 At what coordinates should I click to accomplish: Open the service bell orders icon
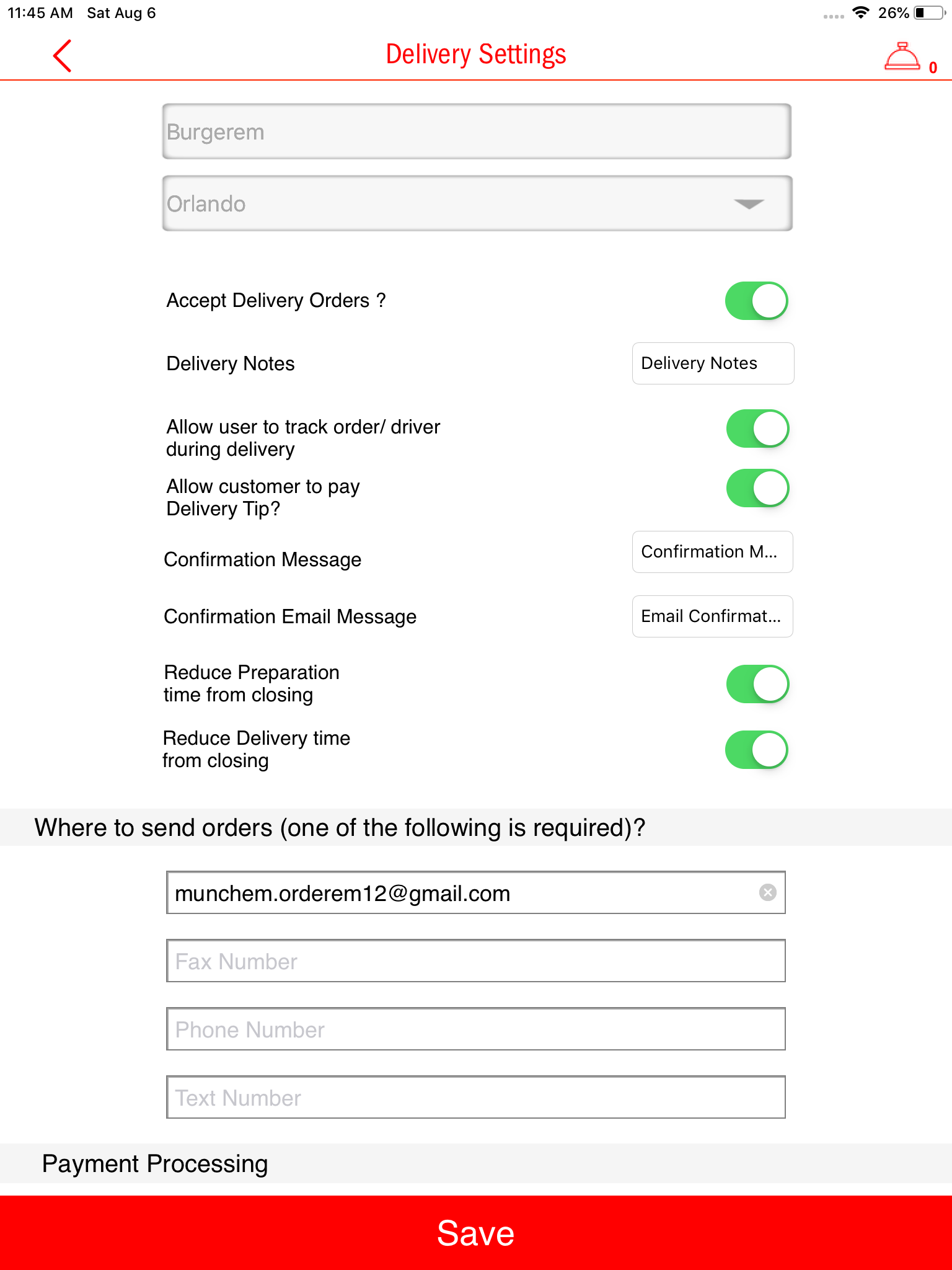[902, 56]
